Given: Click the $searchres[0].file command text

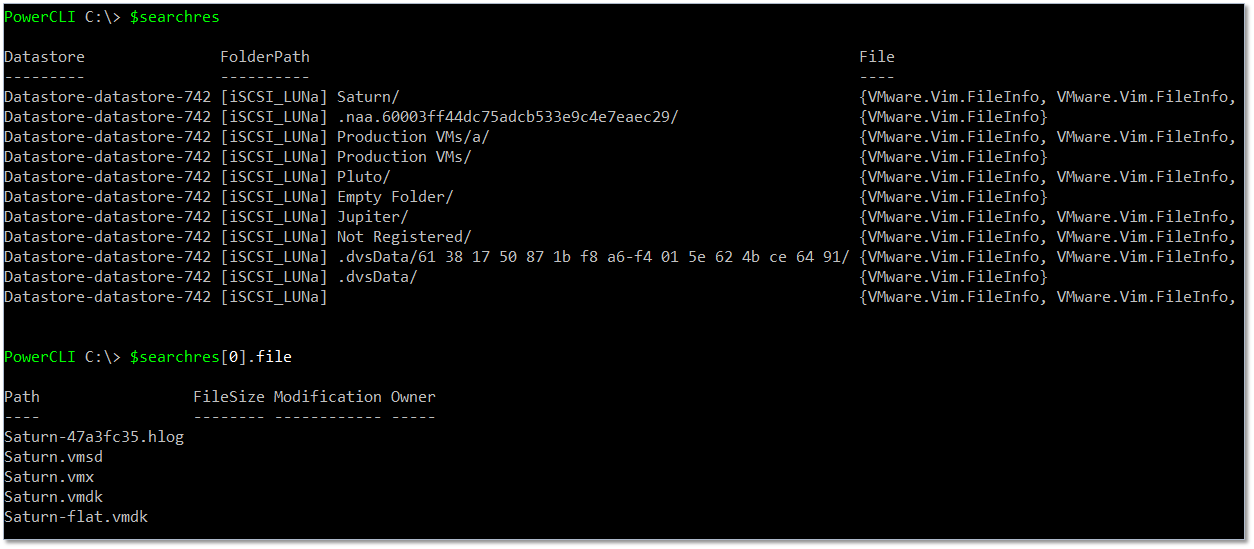Looking at the screenshot, I should coord(211,357).
